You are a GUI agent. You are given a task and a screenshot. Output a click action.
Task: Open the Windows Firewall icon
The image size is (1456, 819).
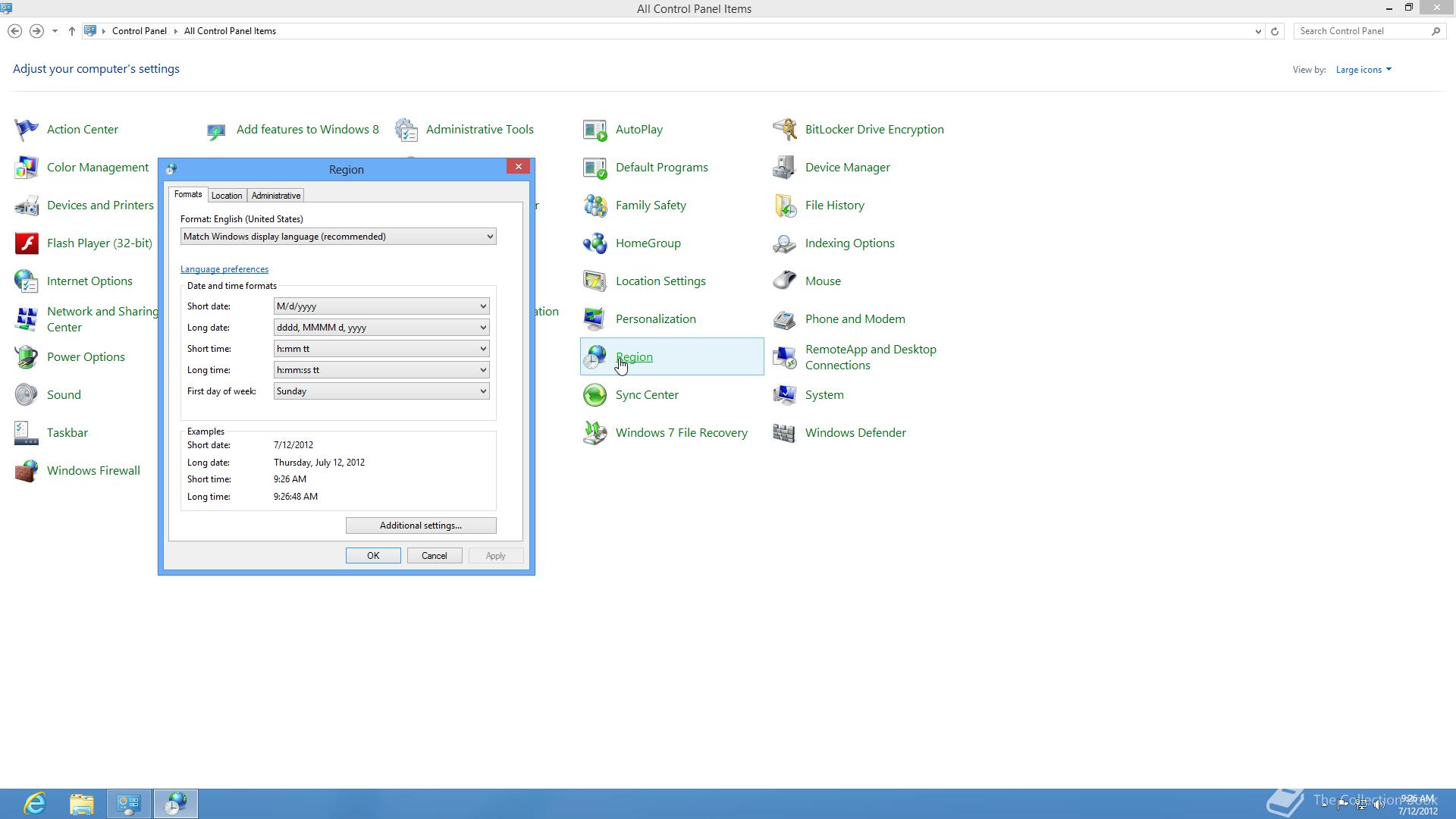click(27, 471)
